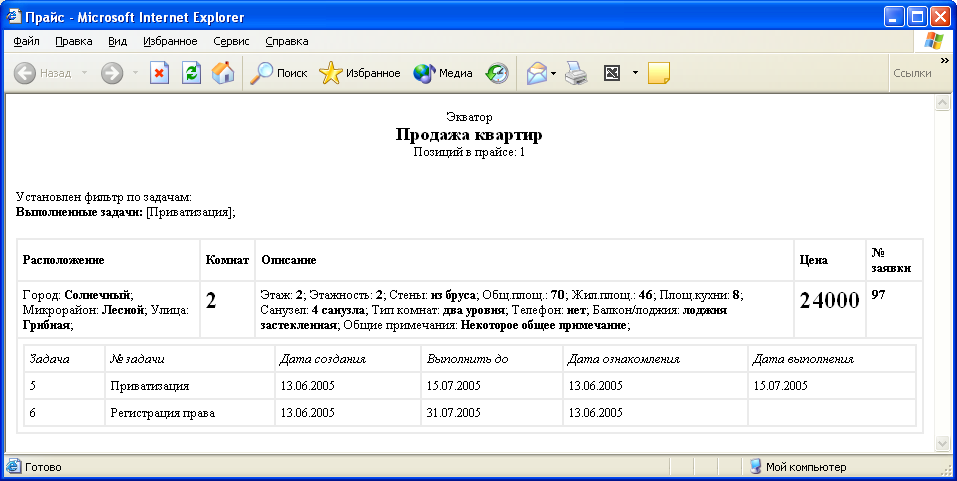Click the yellow note icon
Viewport: 957px width, 481px height.
tap(659, 73)
